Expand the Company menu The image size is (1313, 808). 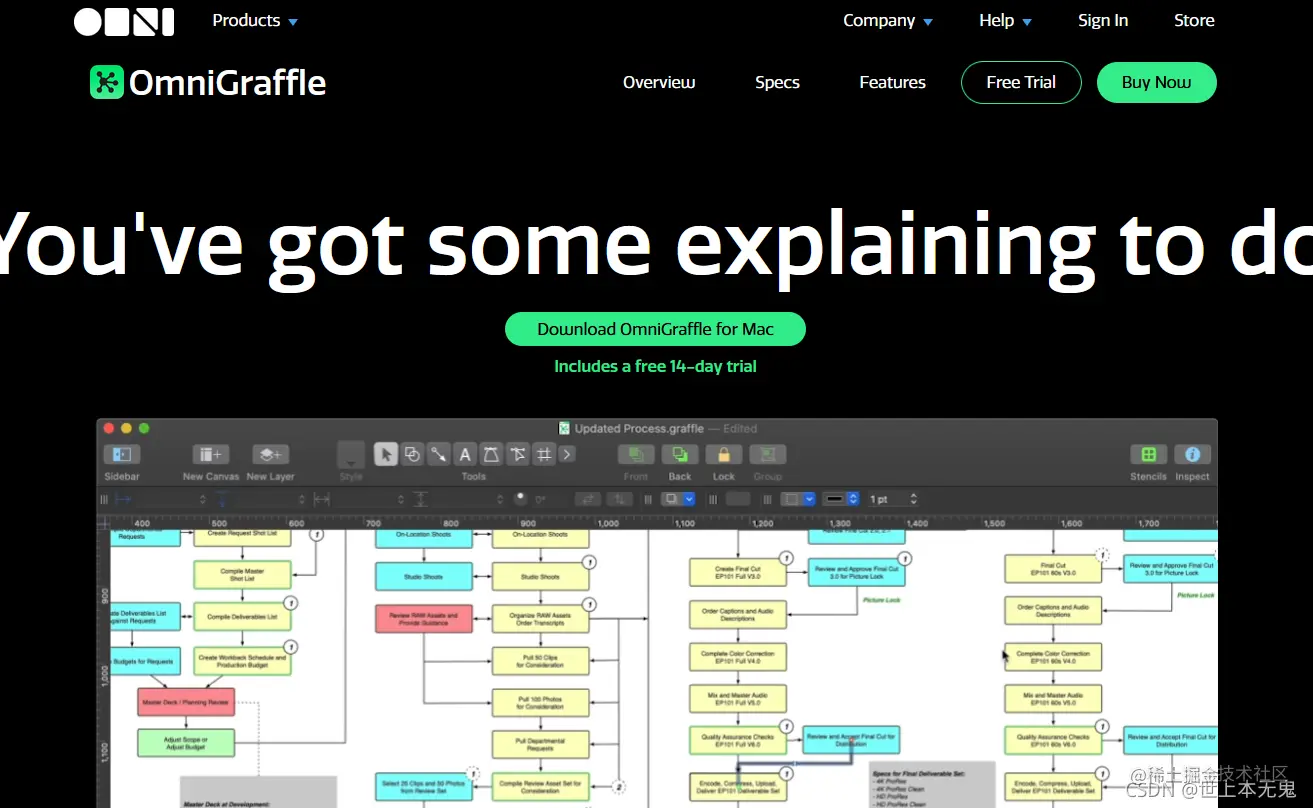pos(888,20)
